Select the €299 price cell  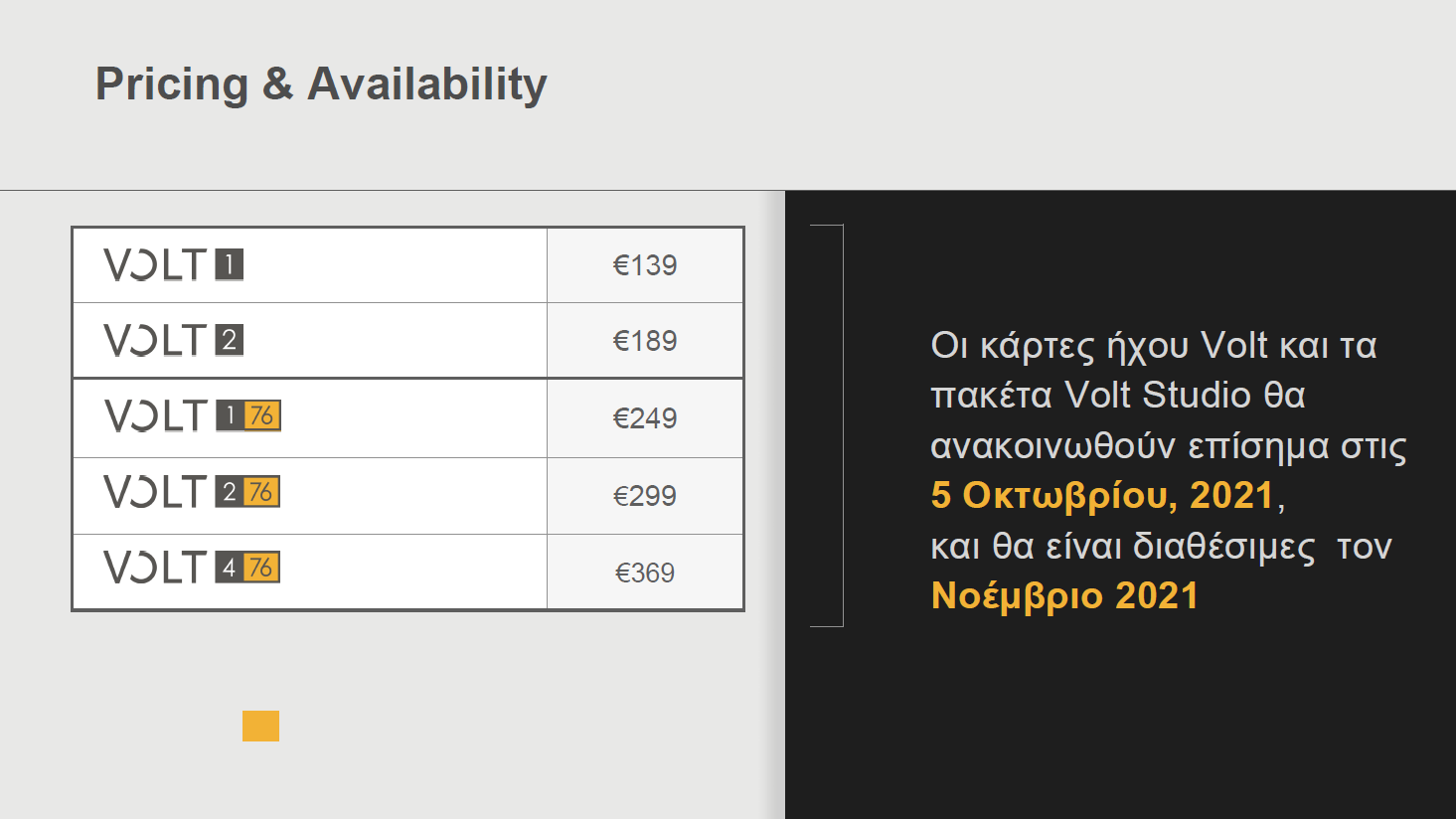click(x=645, y=496)
